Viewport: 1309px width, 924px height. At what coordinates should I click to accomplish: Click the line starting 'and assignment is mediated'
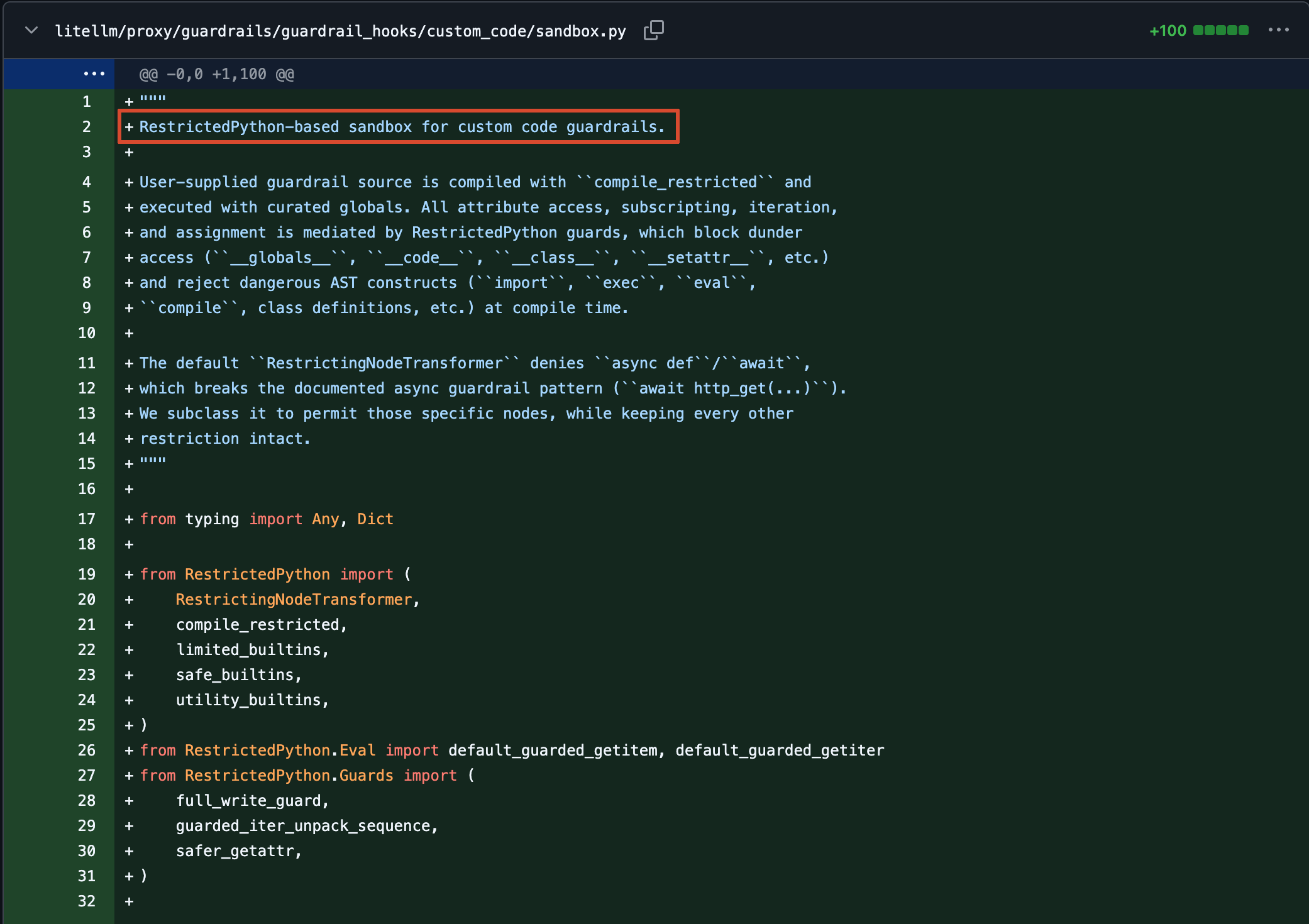[471, 233]
